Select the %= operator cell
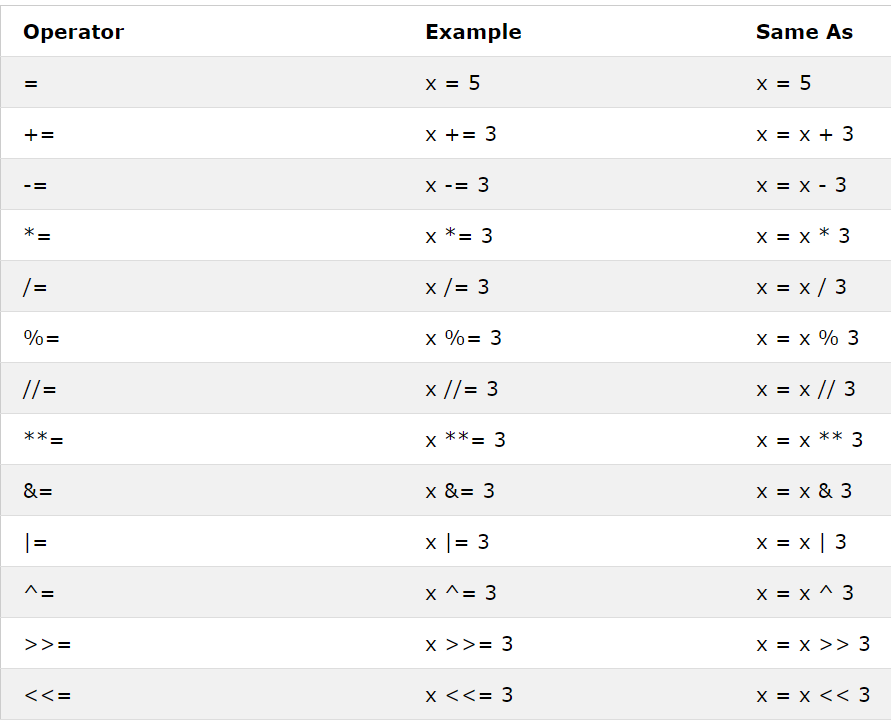 (41, 338)
